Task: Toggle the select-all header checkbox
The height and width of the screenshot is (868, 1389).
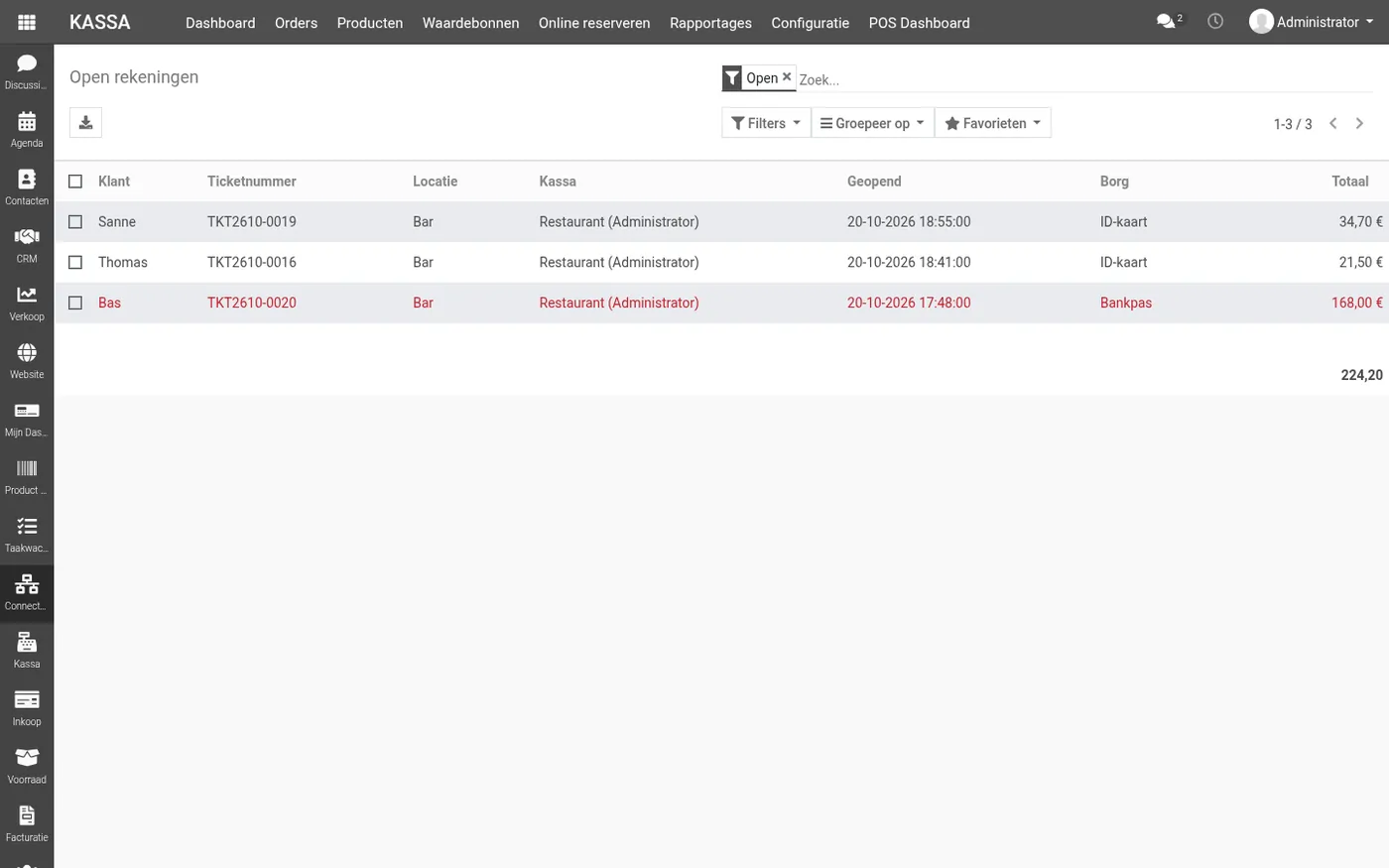Action: [75, 182]
